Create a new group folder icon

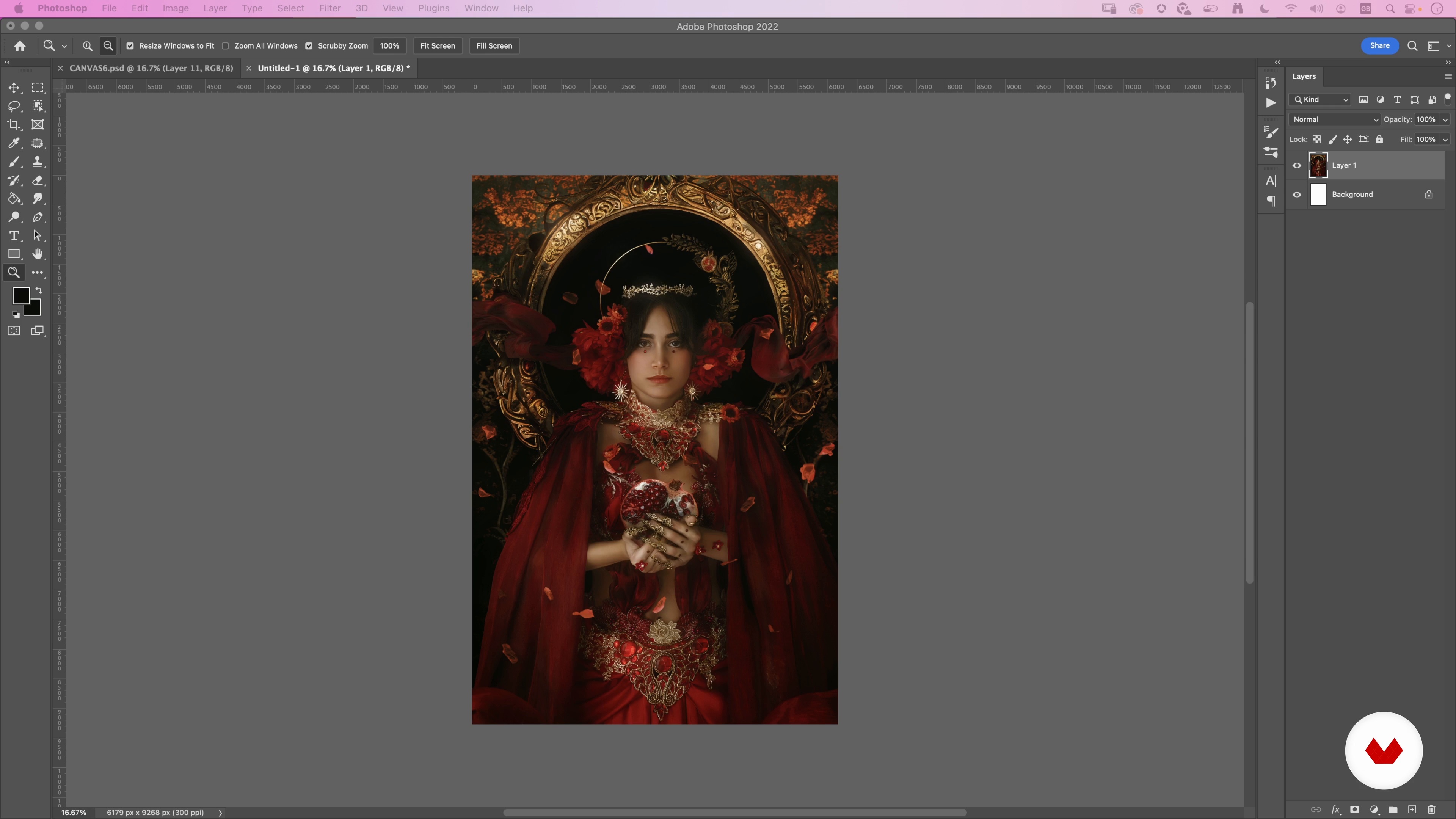coord(1393,810)
